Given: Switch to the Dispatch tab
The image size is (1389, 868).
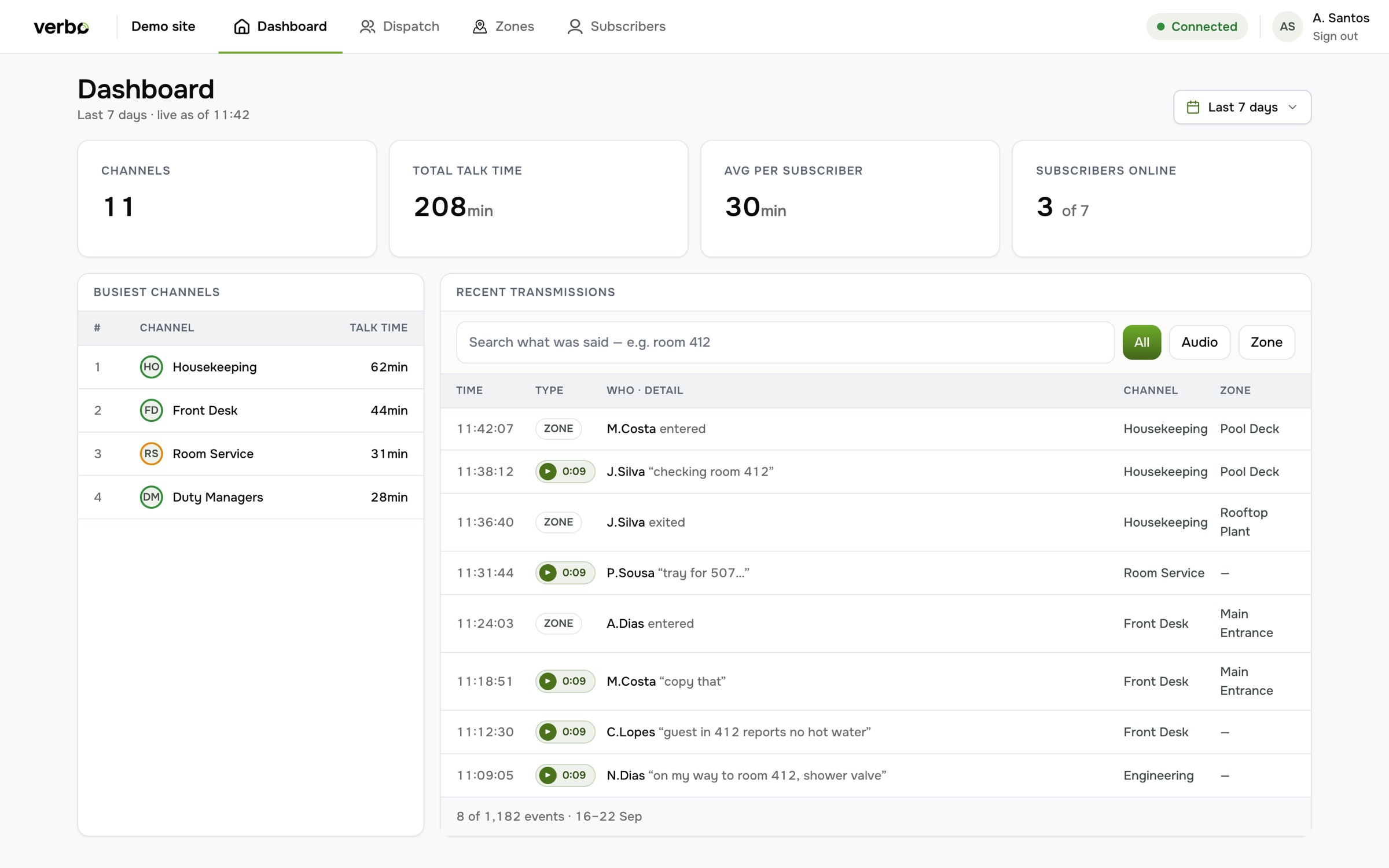Looking at the screenshot, I should coord(399,27).
